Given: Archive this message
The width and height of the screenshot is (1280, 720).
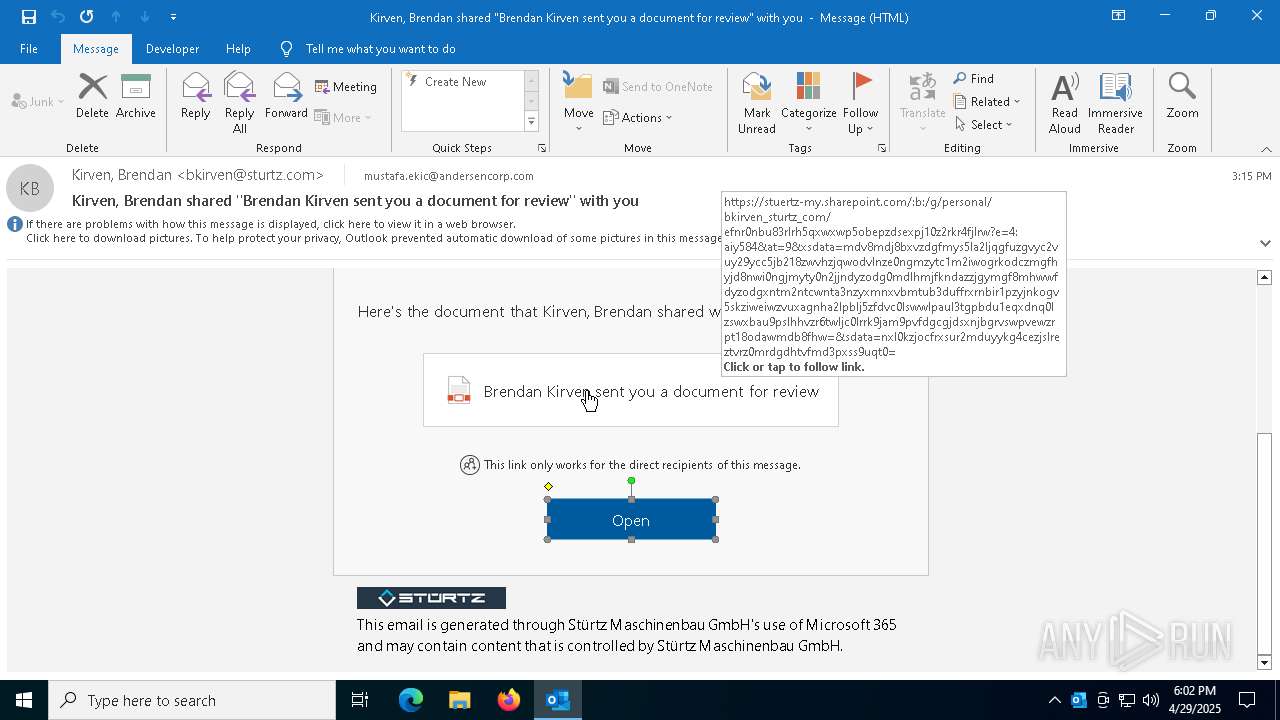Looking at the screenshot, I should tap(136, 97).
